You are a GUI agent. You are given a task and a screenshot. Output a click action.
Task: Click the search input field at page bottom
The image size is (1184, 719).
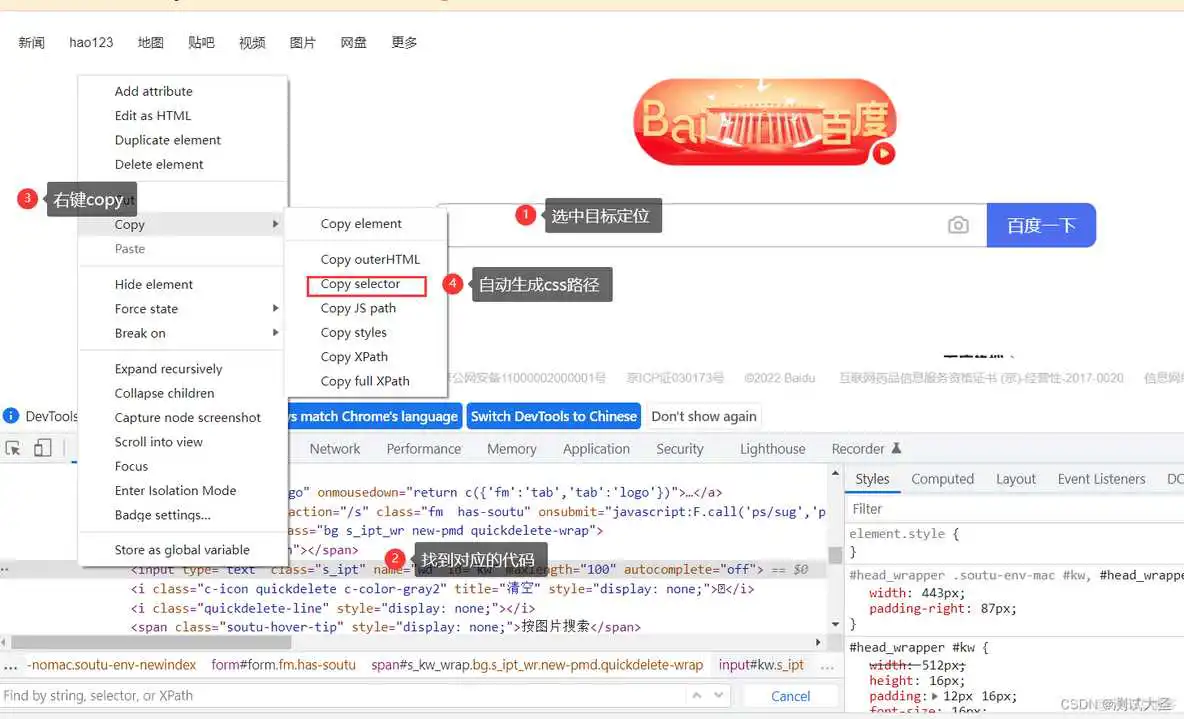(300, 695)
